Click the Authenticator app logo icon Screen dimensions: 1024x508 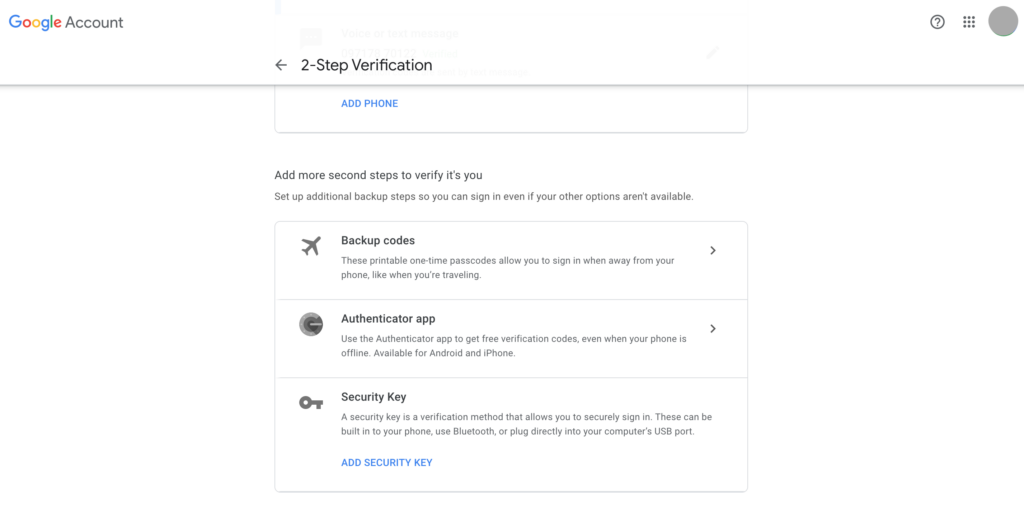[311, 325]
